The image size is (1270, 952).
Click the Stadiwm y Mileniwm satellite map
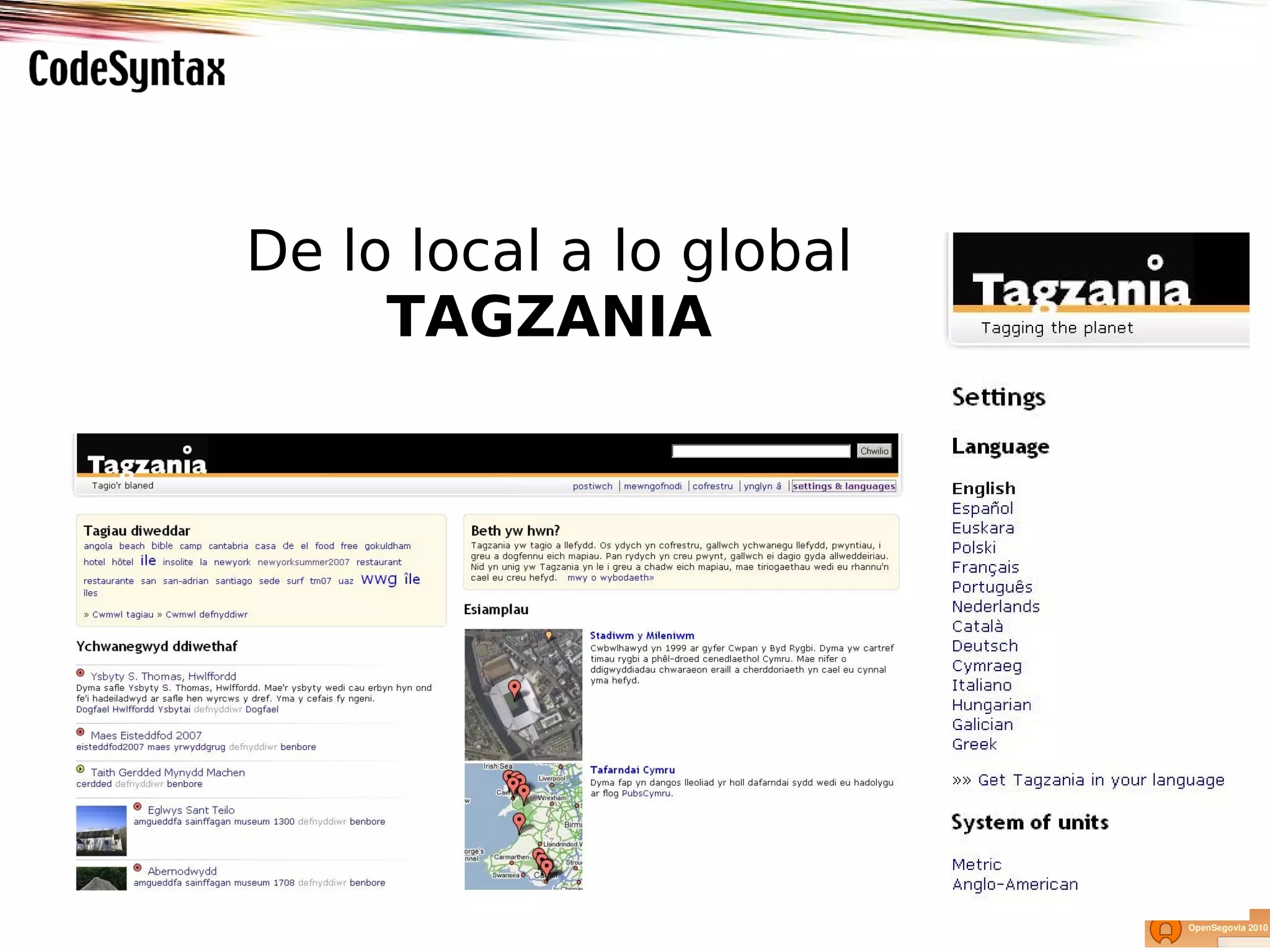pos(523,695)
